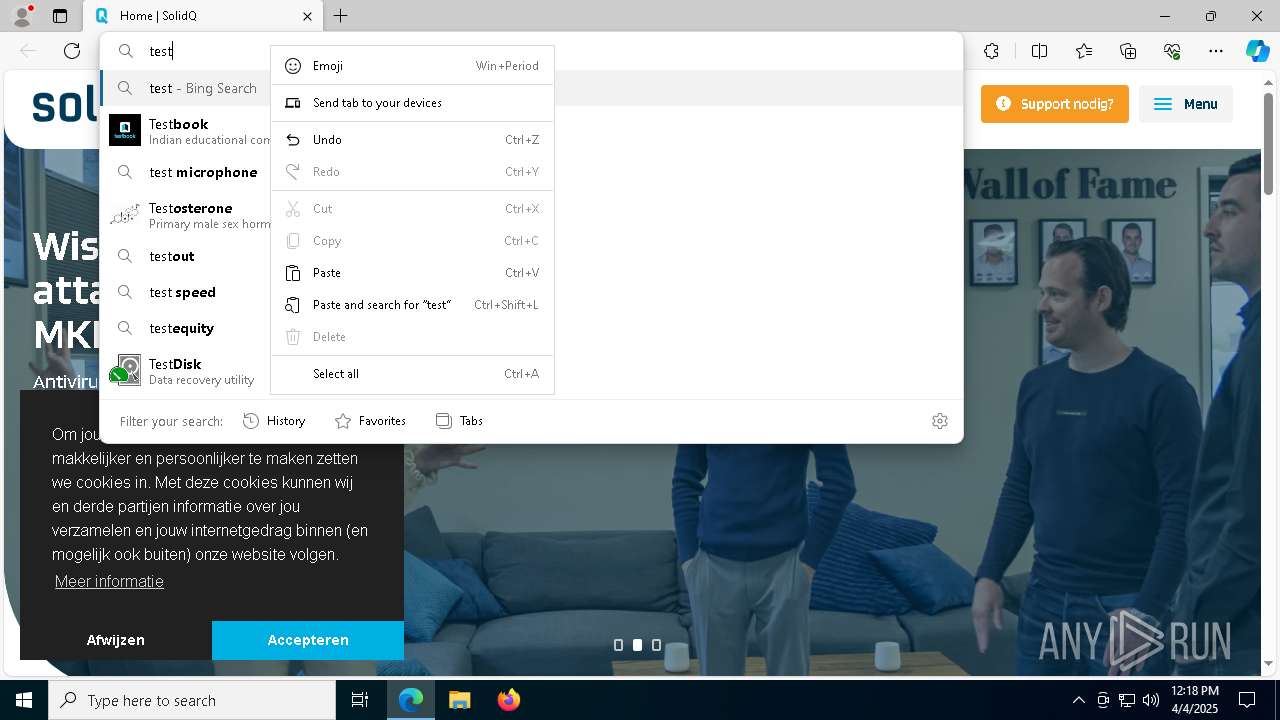
Task: Open search settings gear in dropdown
Action: click(940, 421)
